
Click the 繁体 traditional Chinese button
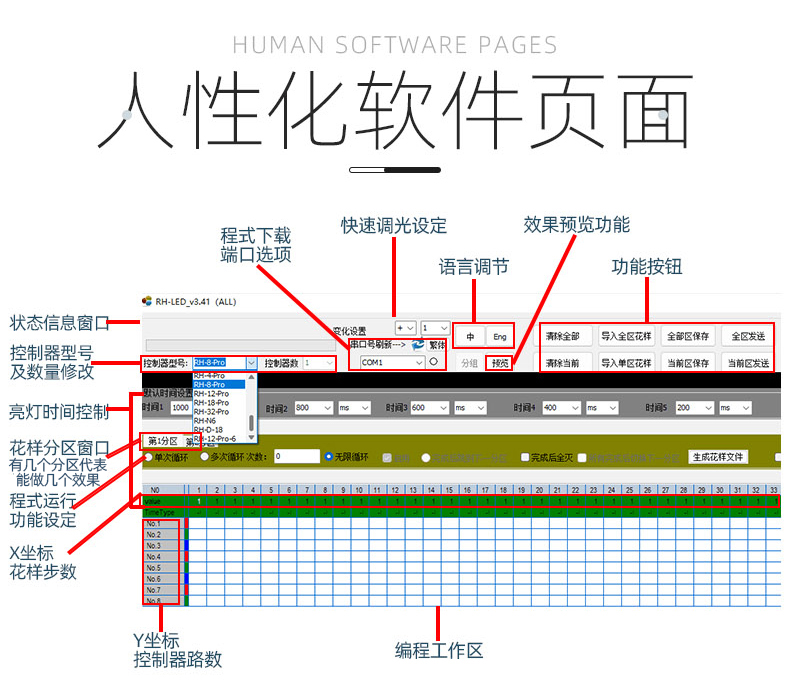(437, 344)
